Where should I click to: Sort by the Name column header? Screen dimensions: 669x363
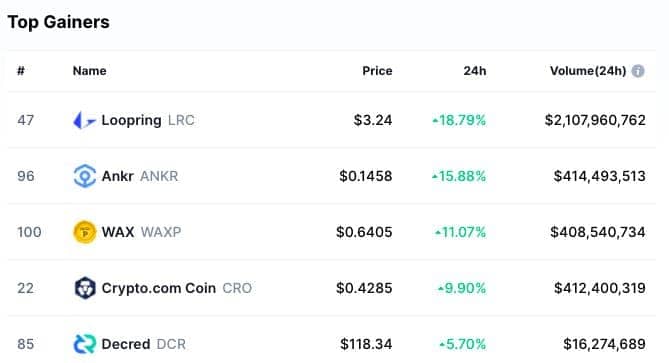tap(89, 71)
